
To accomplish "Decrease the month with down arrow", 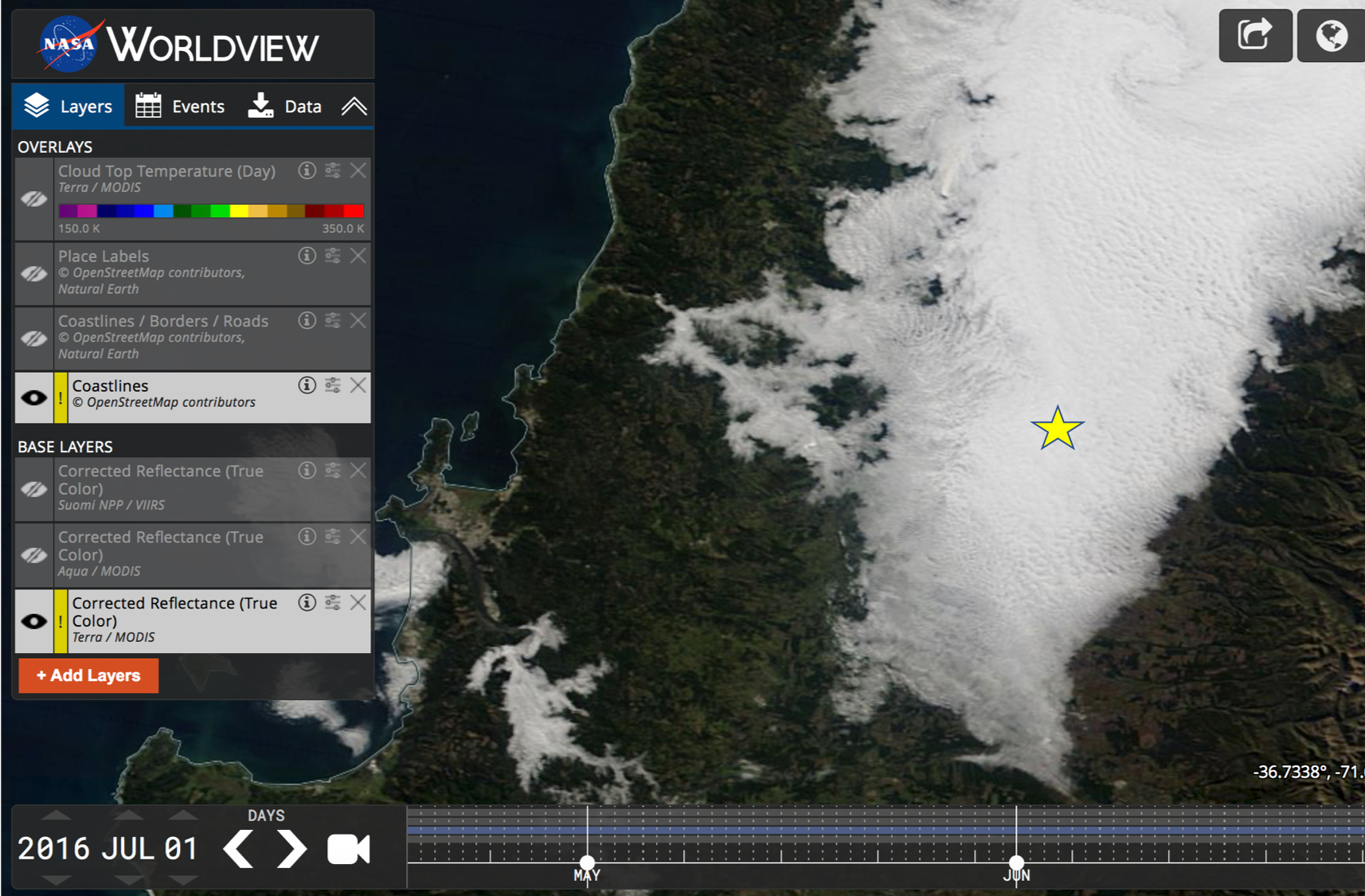I will [x=127, y=880].
